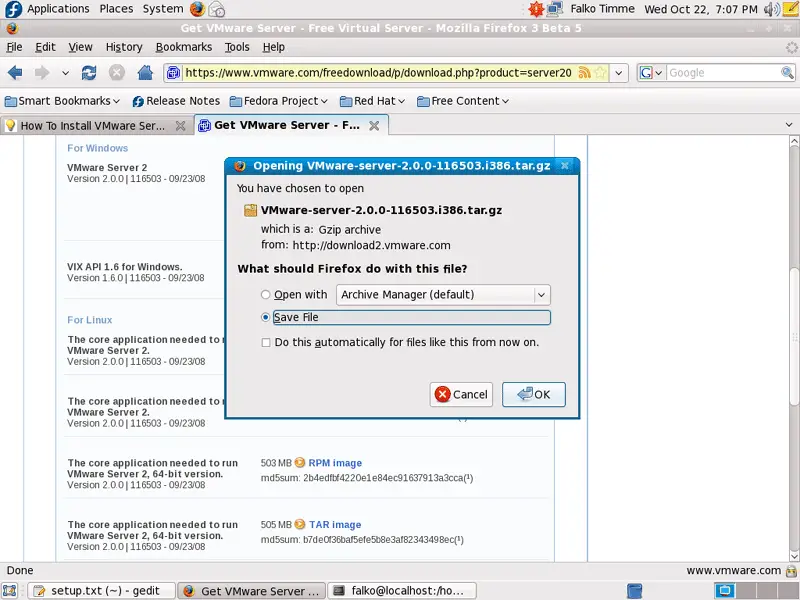Click the Forward arrow in the toolbar
This screenshot has height=600, width=800.
click(42, 73)
